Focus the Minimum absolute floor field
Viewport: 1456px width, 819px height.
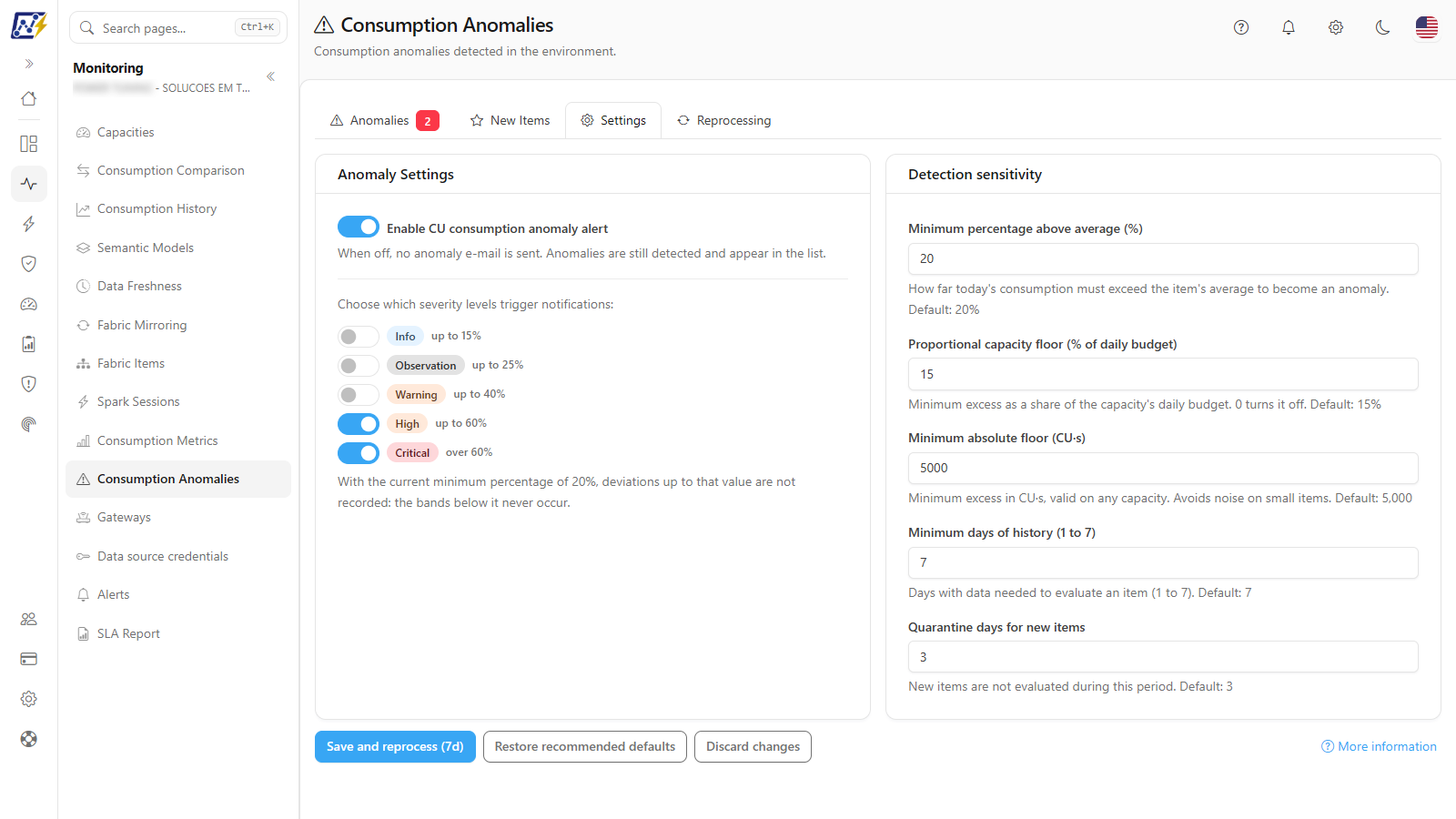(1163, 468)
